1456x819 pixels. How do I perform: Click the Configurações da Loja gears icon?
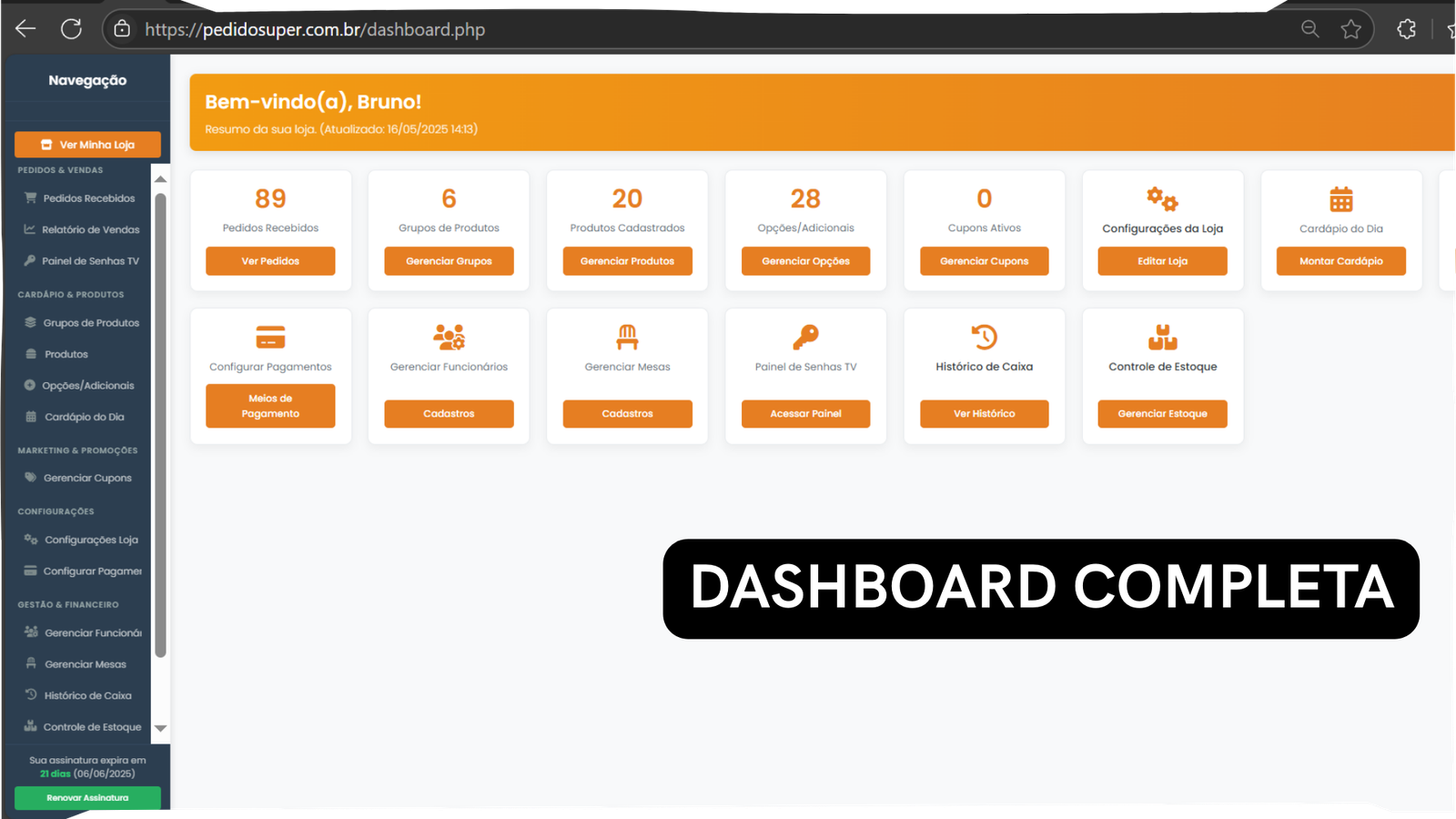coord(1162,198)
